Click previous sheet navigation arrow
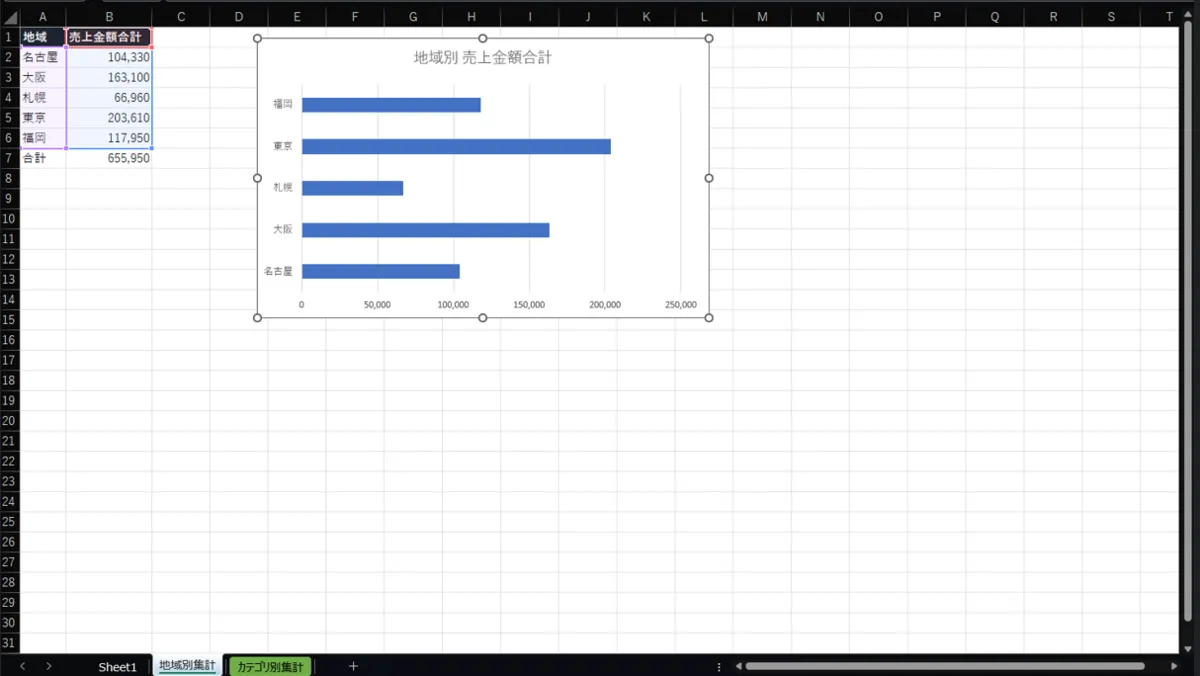Viewport: 1200px width, 676px height. pyautogui.click(x=23, y=666)
